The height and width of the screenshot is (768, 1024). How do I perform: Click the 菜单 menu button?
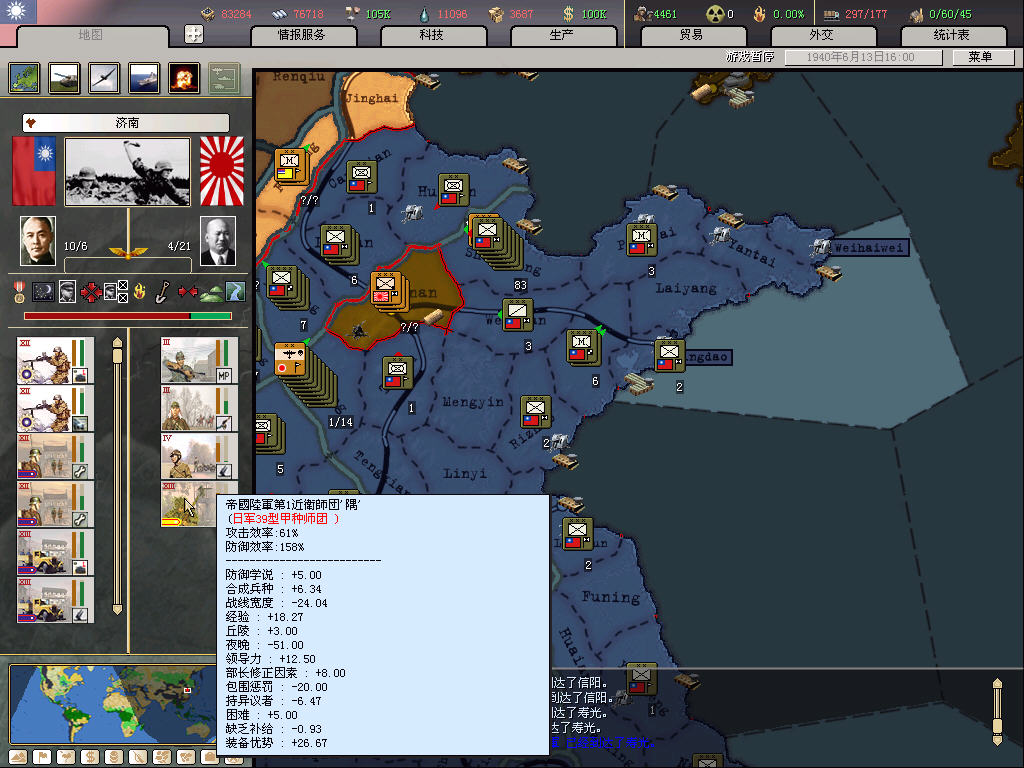pos(979,57)
